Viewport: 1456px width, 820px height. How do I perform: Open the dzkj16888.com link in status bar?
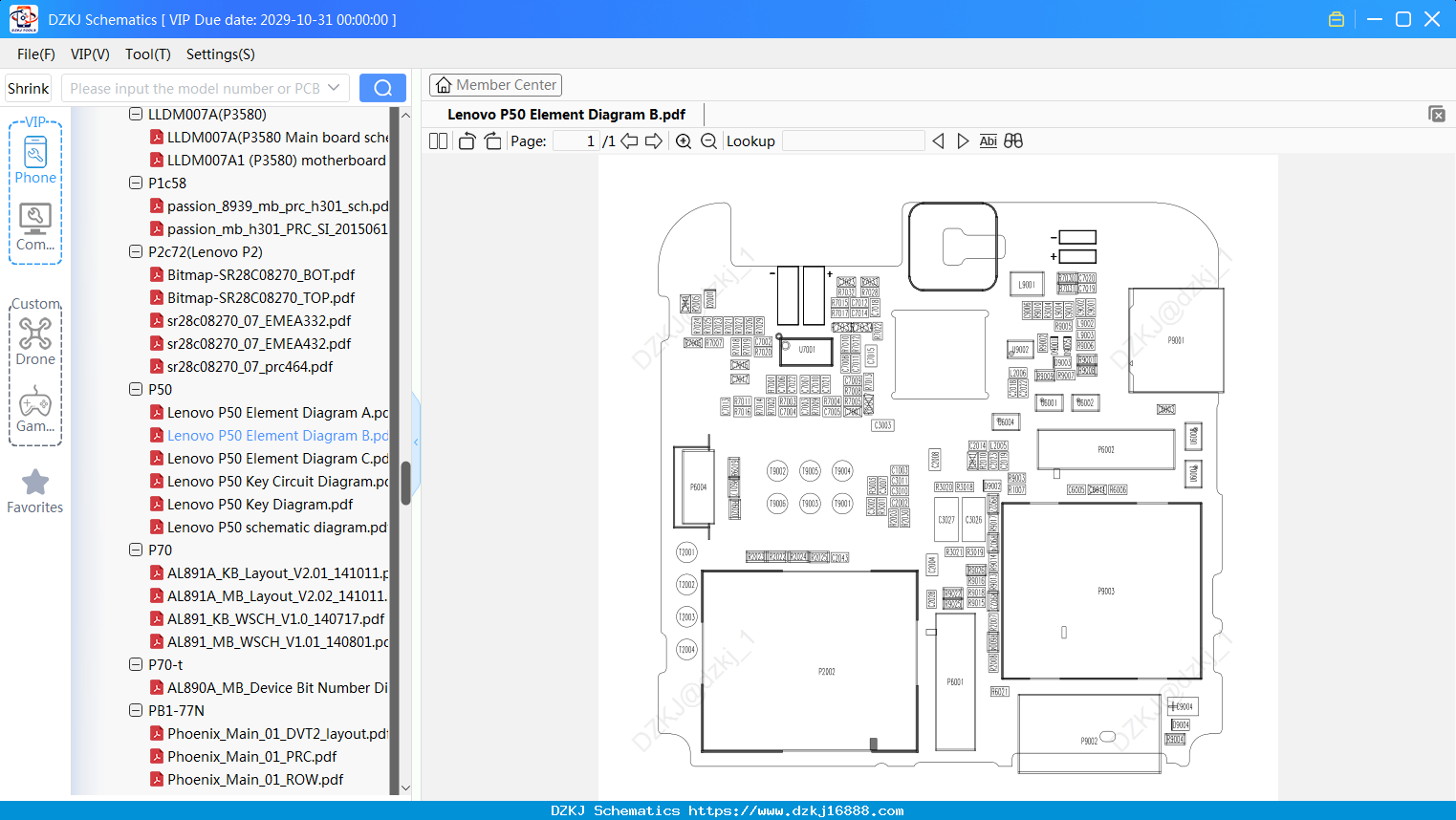[x=795, y=810]
